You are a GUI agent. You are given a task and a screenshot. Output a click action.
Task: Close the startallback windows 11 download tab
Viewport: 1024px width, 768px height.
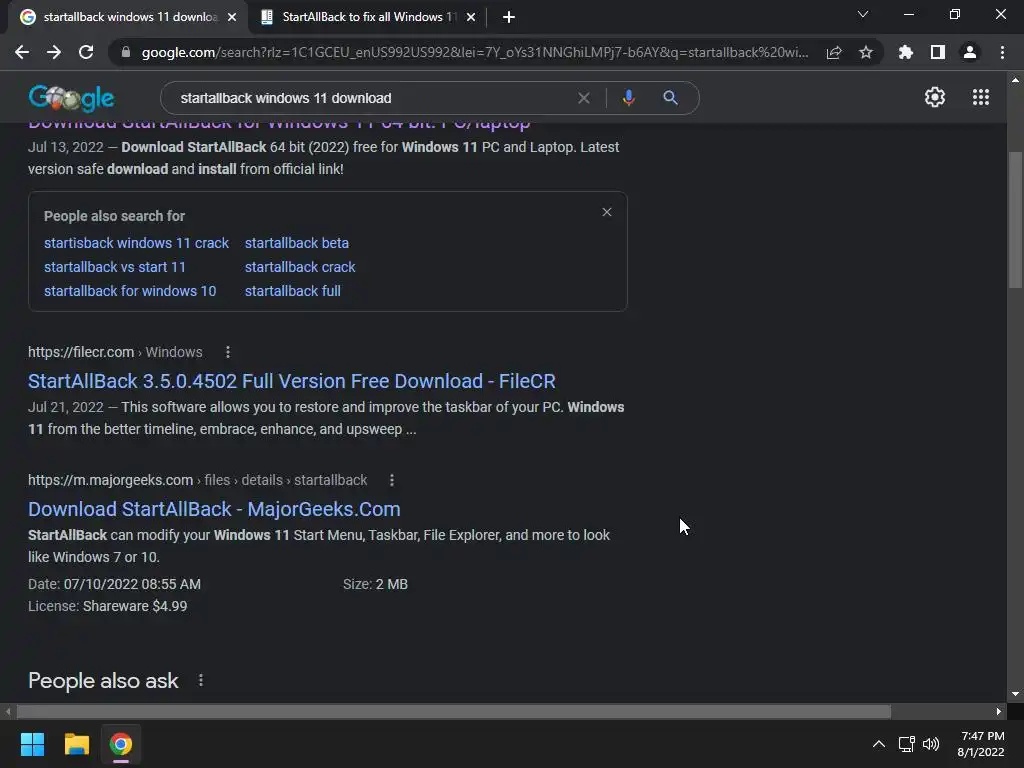click(232, 18)
